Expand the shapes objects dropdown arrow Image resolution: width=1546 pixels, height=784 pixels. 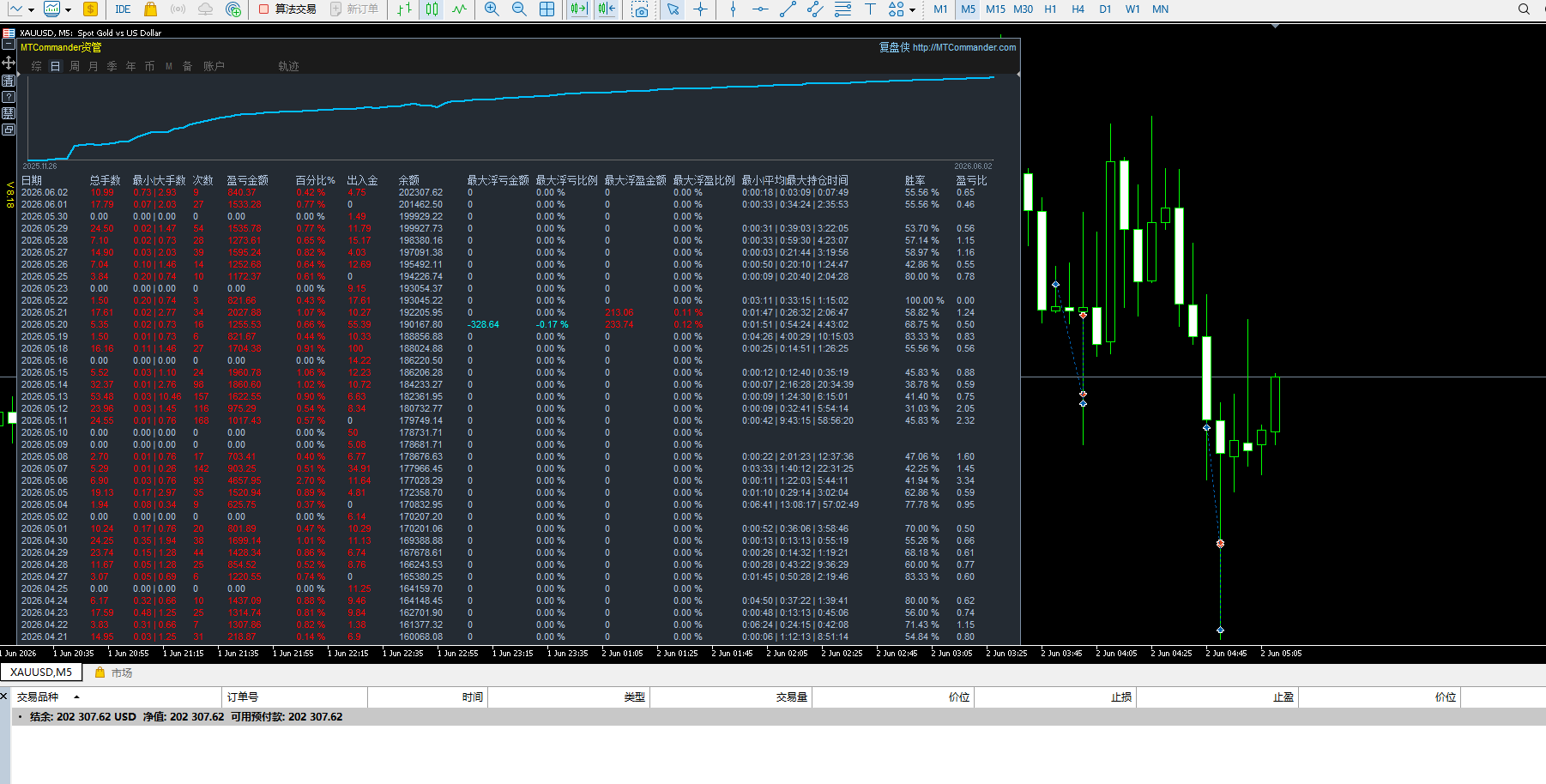tap(912, 10)
